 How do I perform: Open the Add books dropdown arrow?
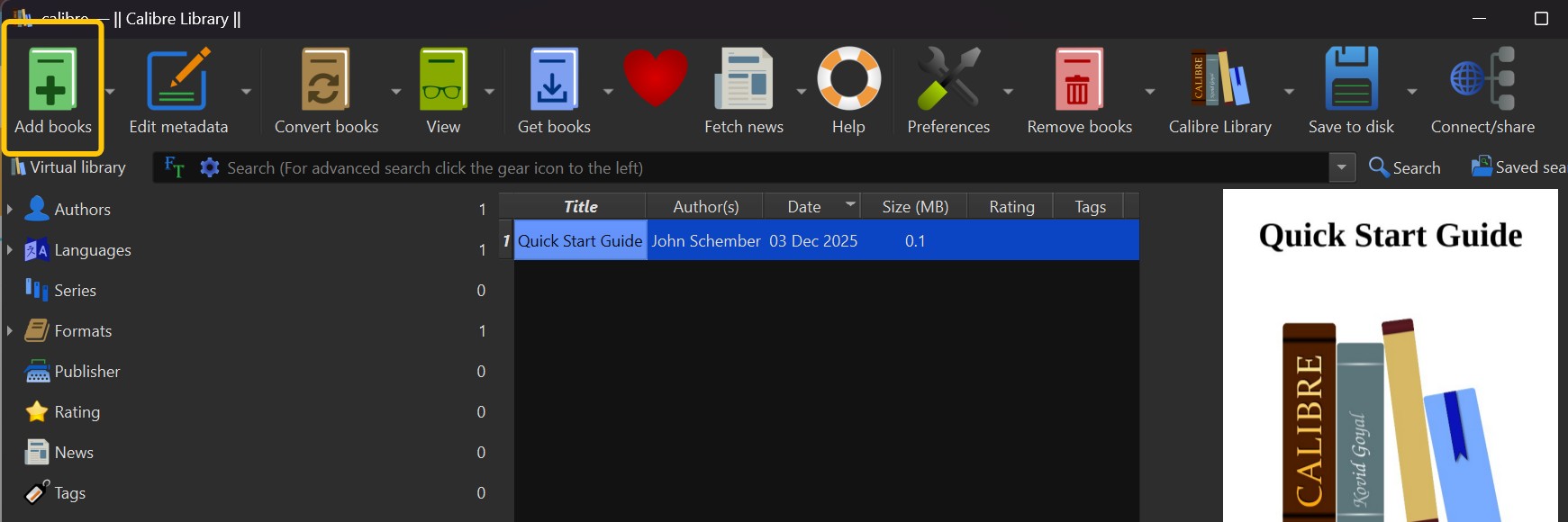tap(110, 91)
